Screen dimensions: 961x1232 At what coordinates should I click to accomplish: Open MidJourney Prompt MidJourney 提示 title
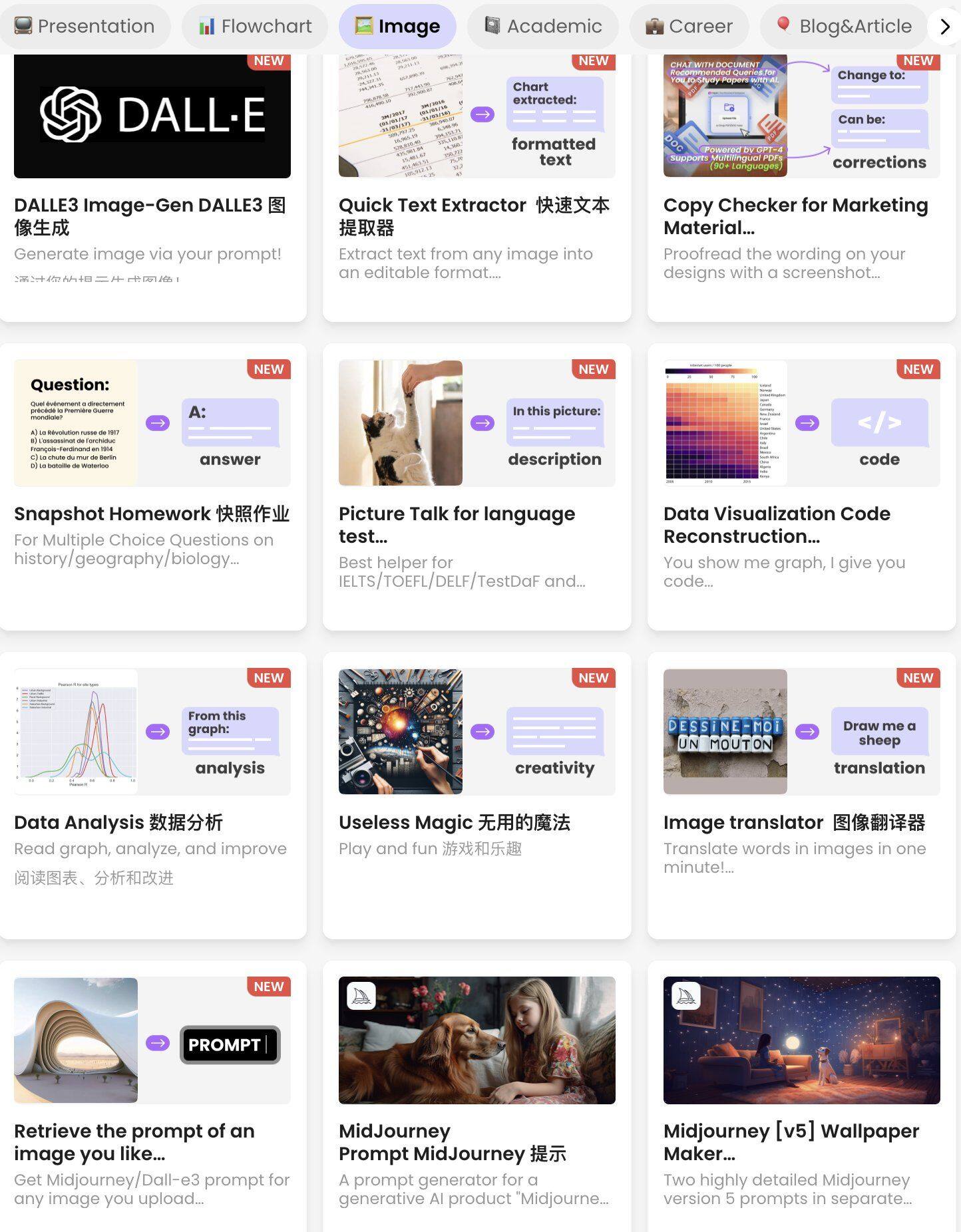pos(453,1142)
